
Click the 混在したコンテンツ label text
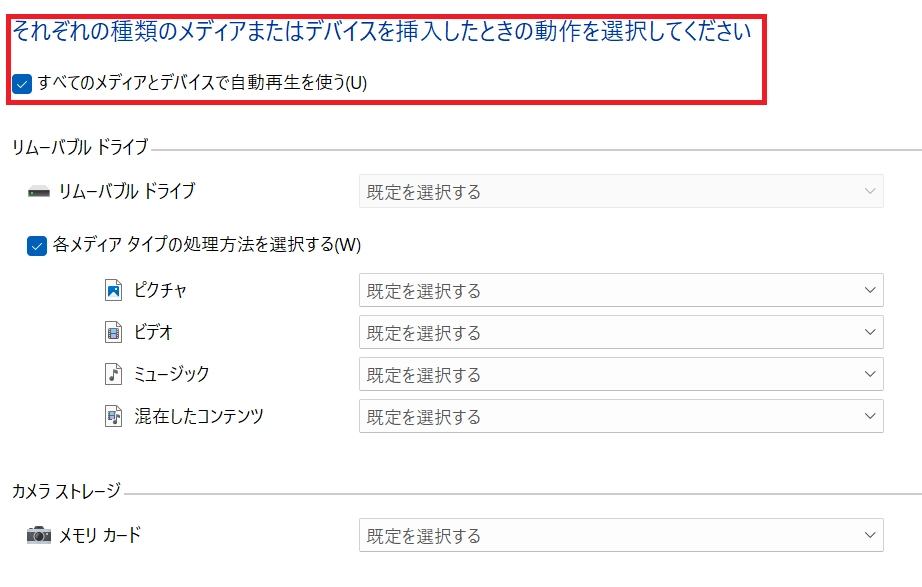(x=199, y=416)
